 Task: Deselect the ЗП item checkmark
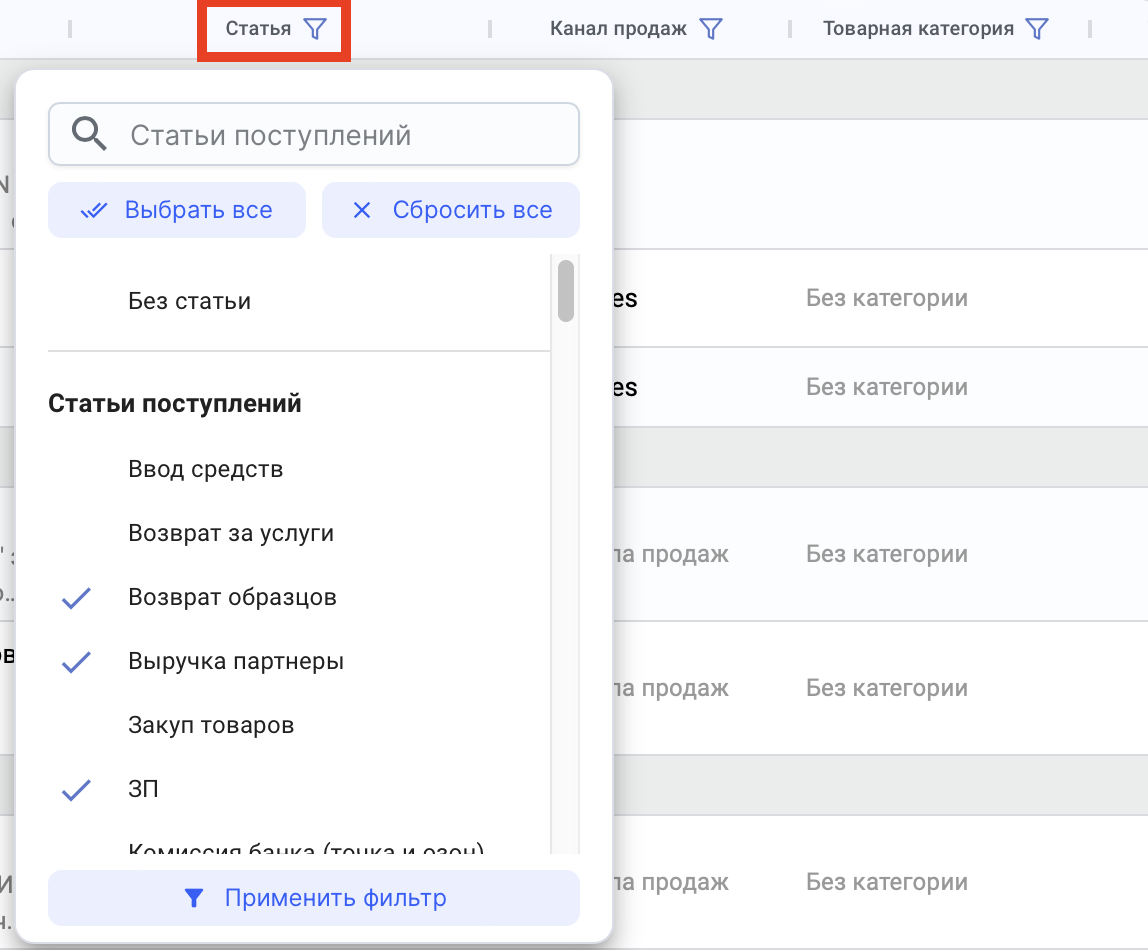(x=77, y=790)
